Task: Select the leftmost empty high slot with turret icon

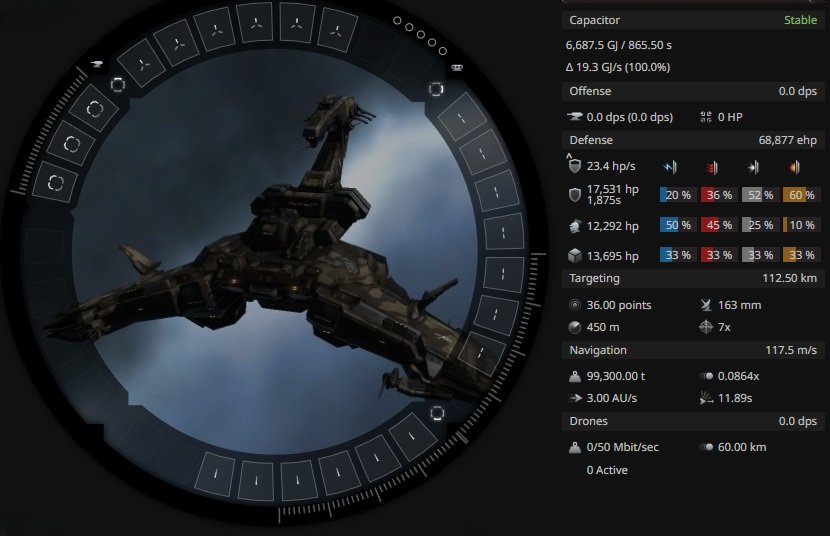Action: [143, 65]
